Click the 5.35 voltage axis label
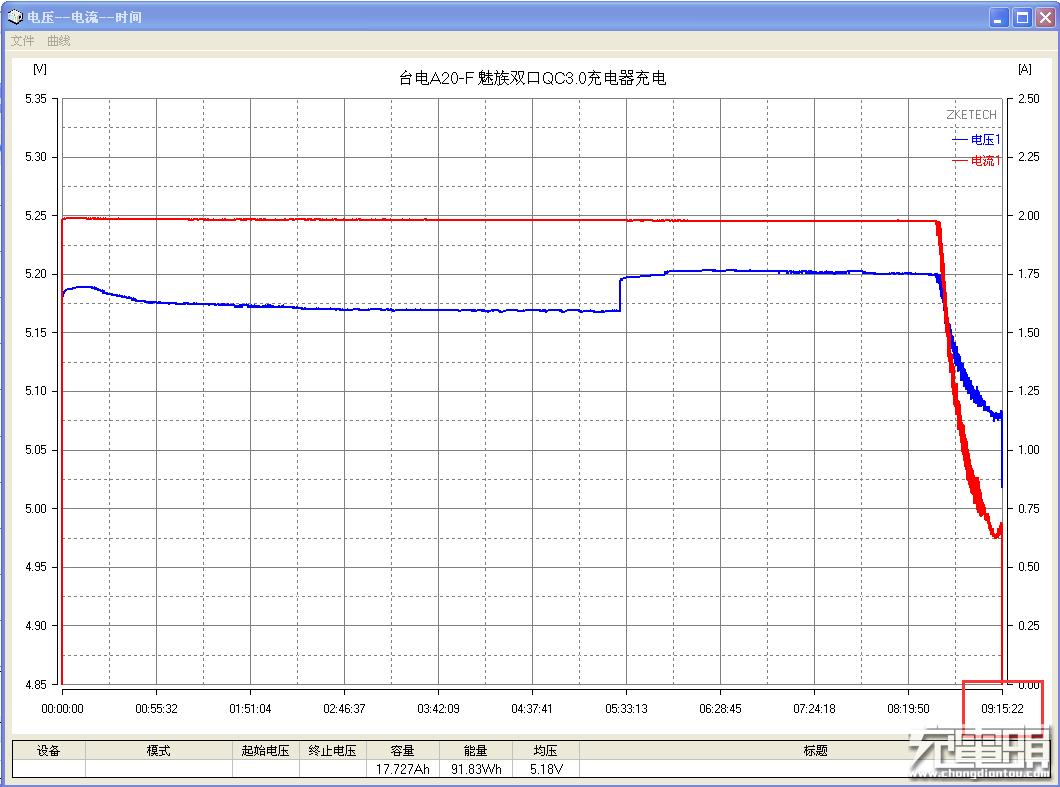1060x787 pixels. tap(36, 99)
